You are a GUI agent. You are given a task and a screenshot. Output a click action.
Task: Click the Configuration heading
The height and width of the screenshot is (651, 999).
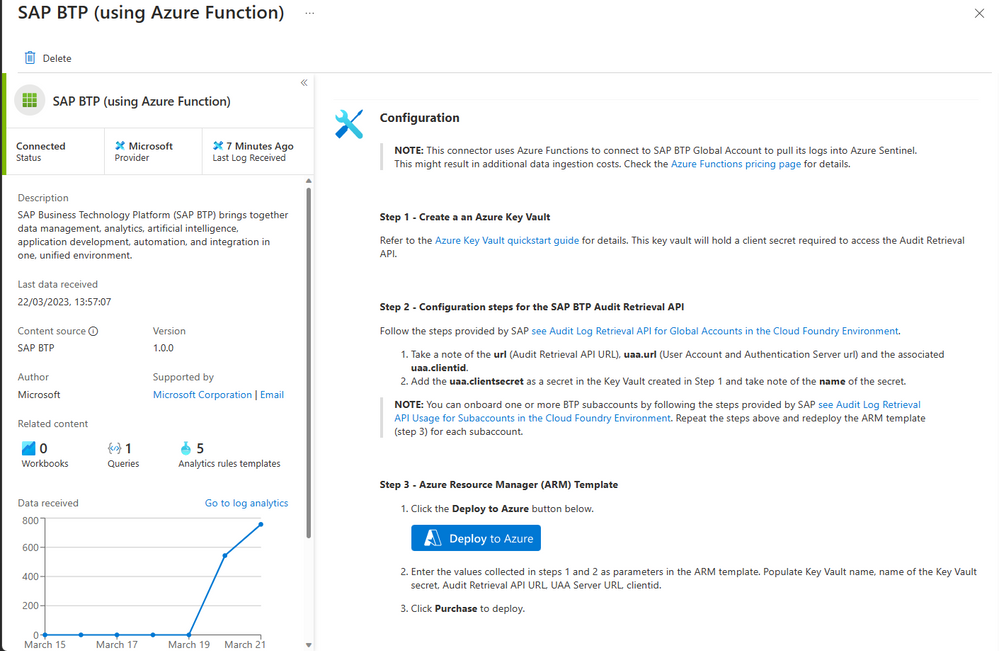pyautogui.click(x=419, y=118)
